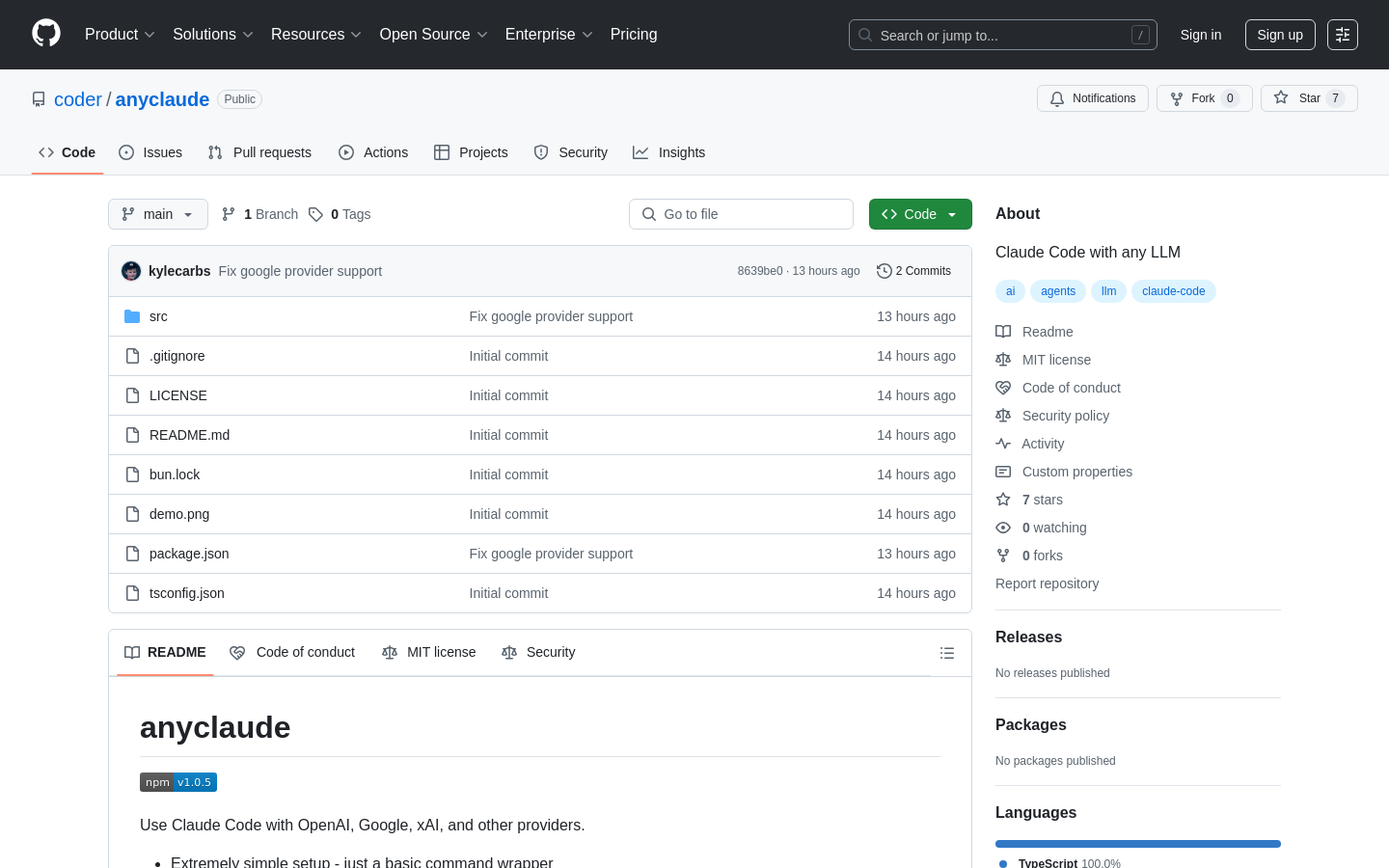Click the TypeScript language bar
Image resolution: width=1389 pixels, height=868 pixels.
[x=1138, y=844]
